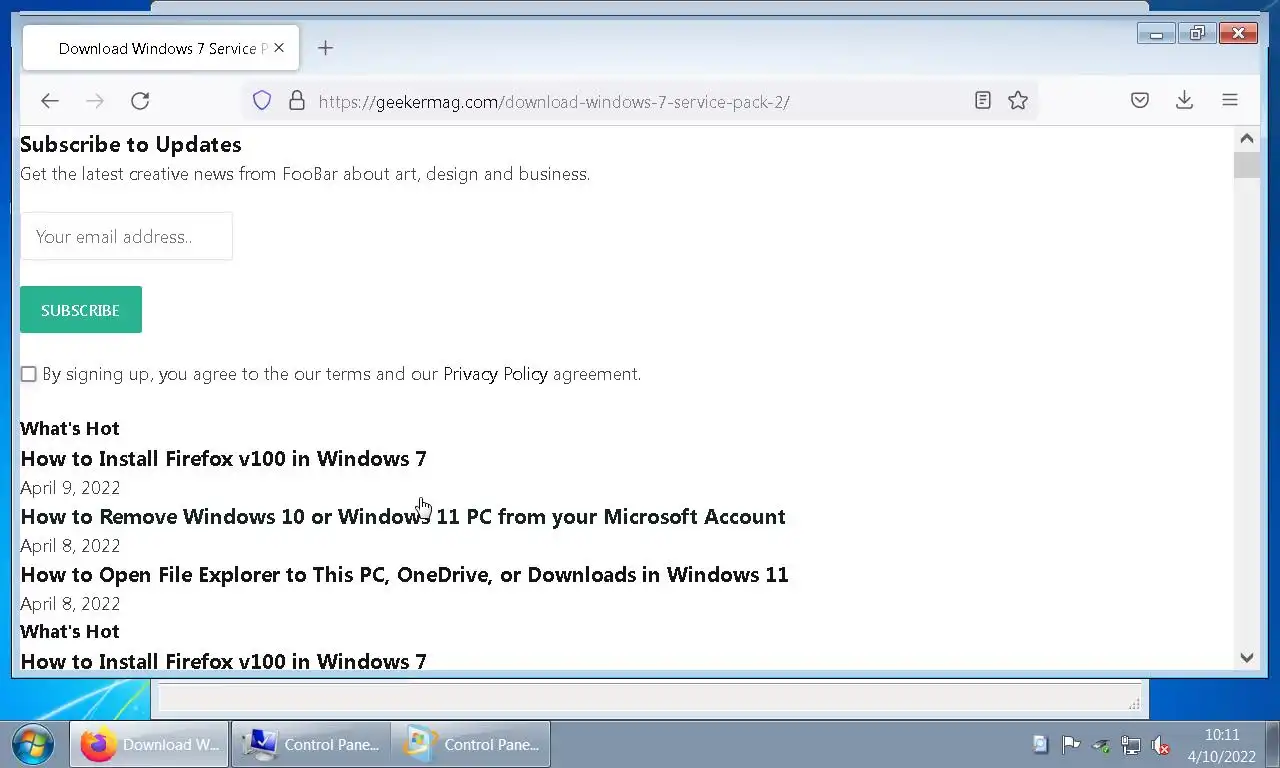This screenshot has height=768, width=1280.
Task: Go back to the previous page
Action: point(50,101)
